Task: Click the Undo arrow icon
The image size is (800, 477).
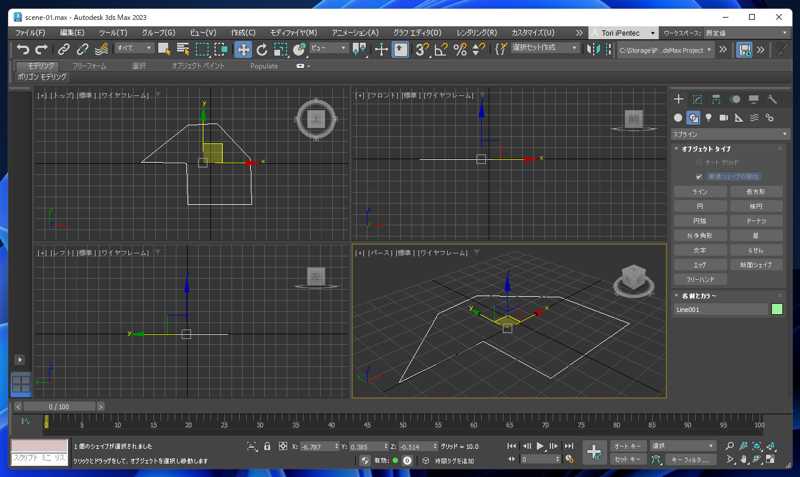Action: tap(23, 49)
